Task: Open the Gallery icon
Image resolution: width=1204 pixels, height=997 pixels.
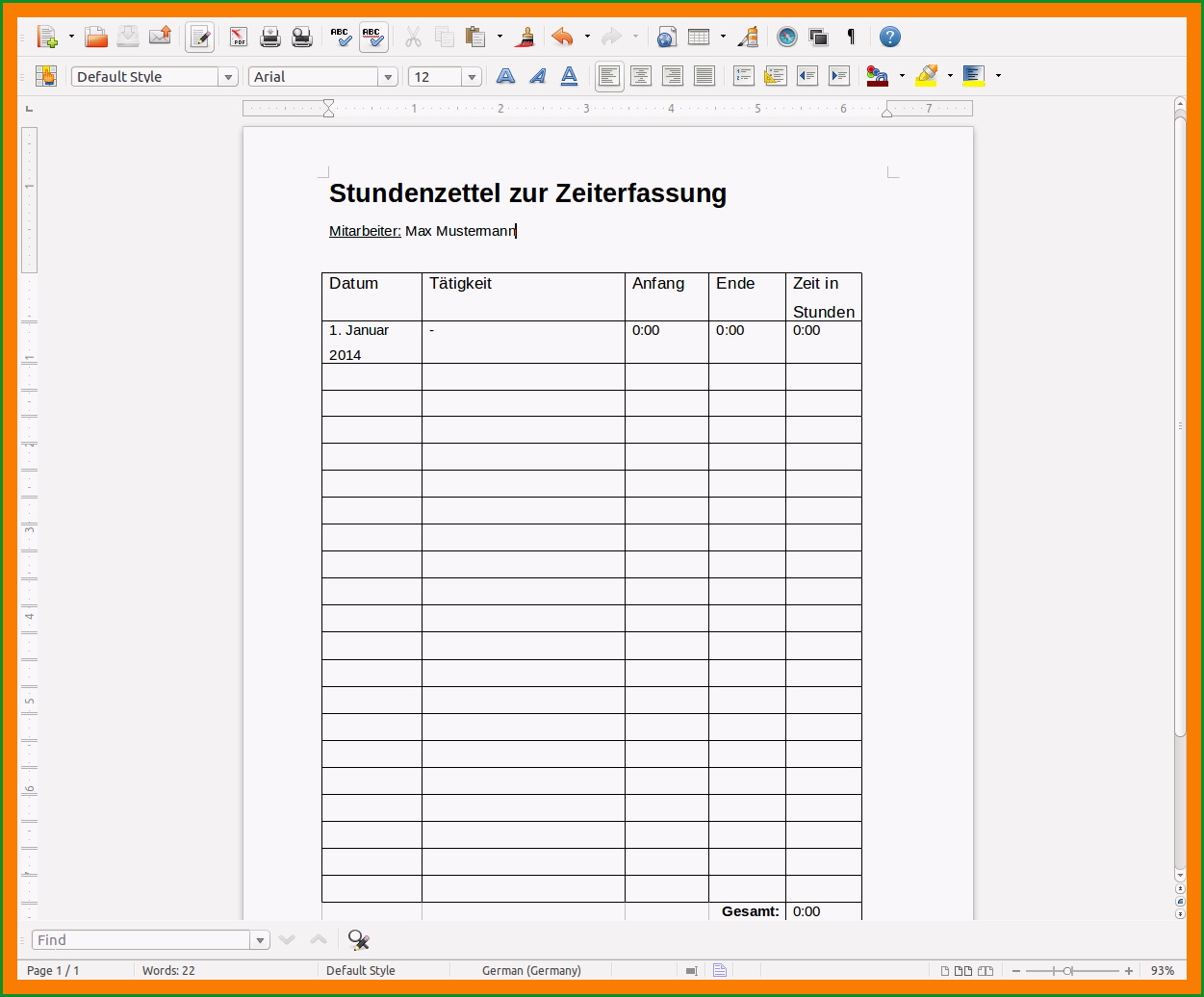Action: 819,38
